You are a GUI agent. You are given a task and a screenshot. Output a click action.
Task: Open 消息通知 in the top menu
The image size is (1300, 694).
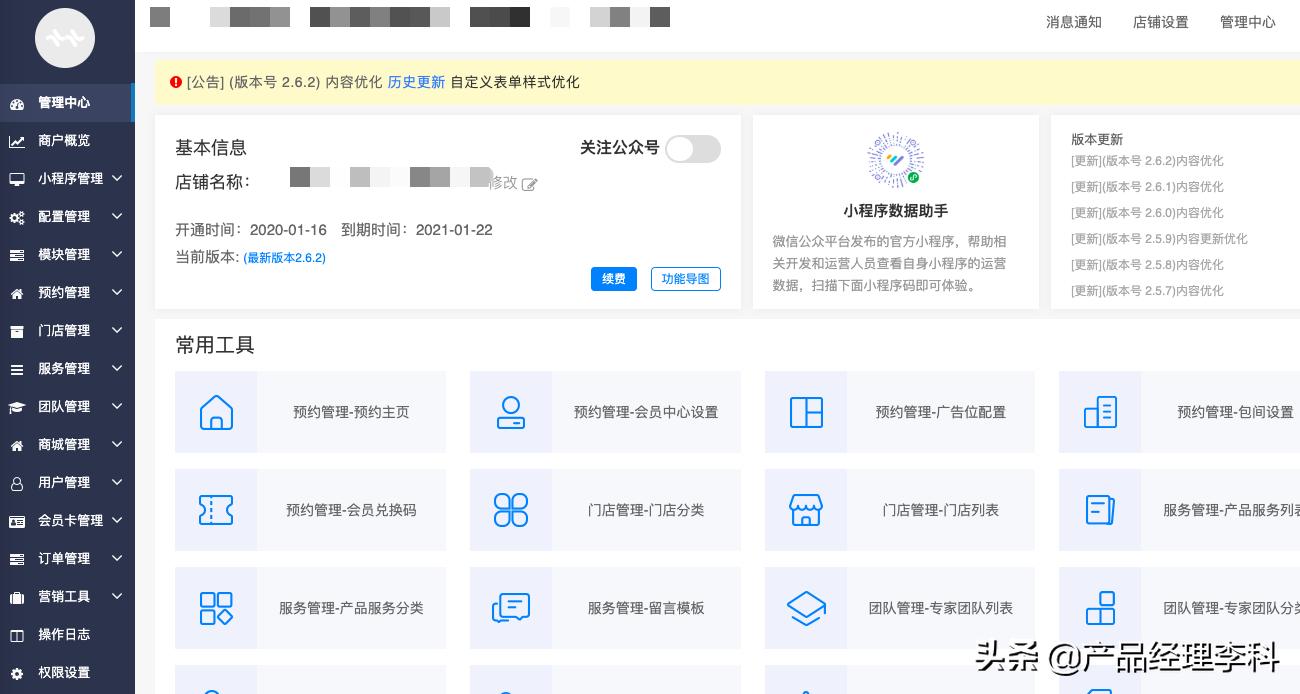click(x=1073, y=22)
